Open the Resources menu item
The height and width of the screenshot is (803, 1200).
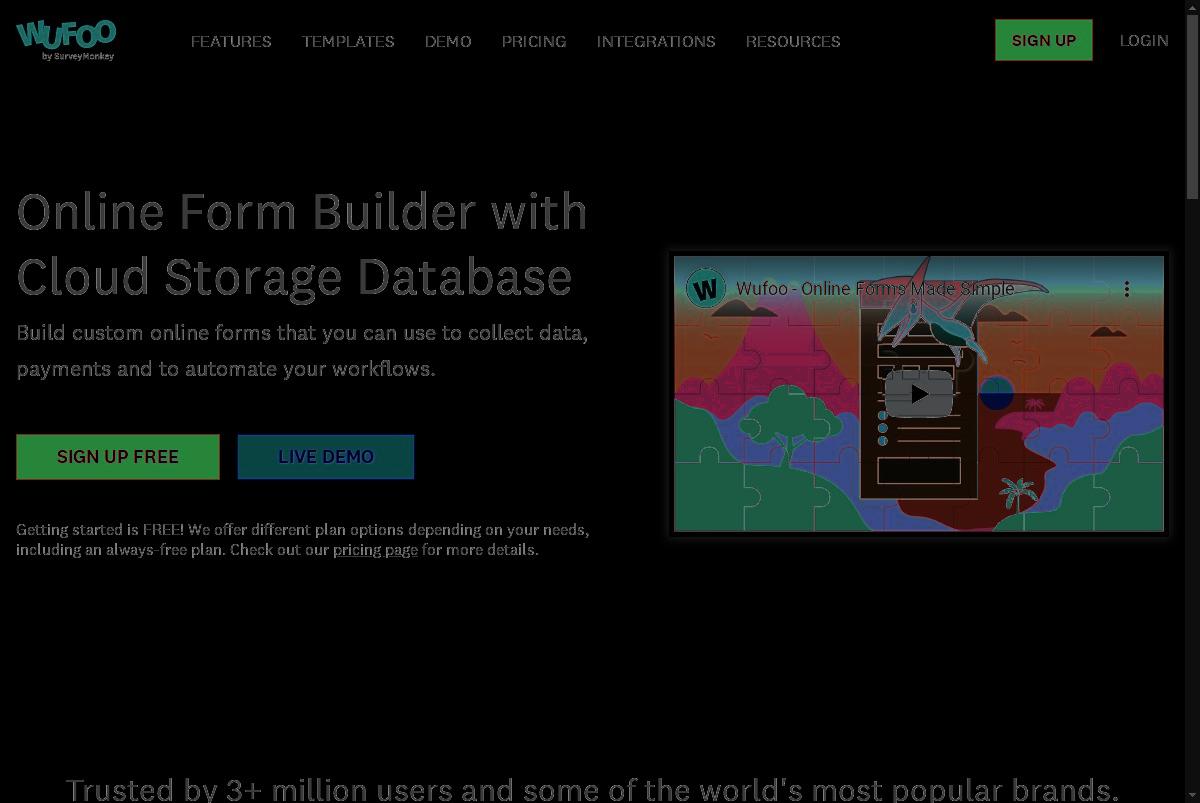(793, 41)
